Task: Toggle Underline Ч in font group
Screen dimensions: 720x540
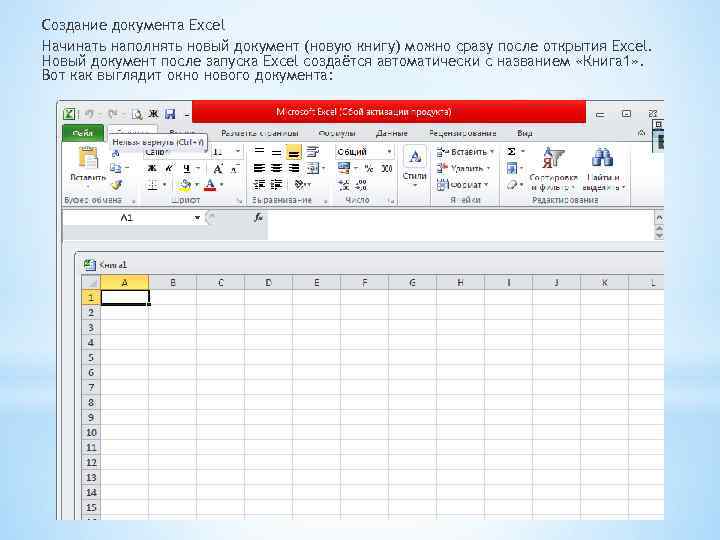Action: point(186,169)
